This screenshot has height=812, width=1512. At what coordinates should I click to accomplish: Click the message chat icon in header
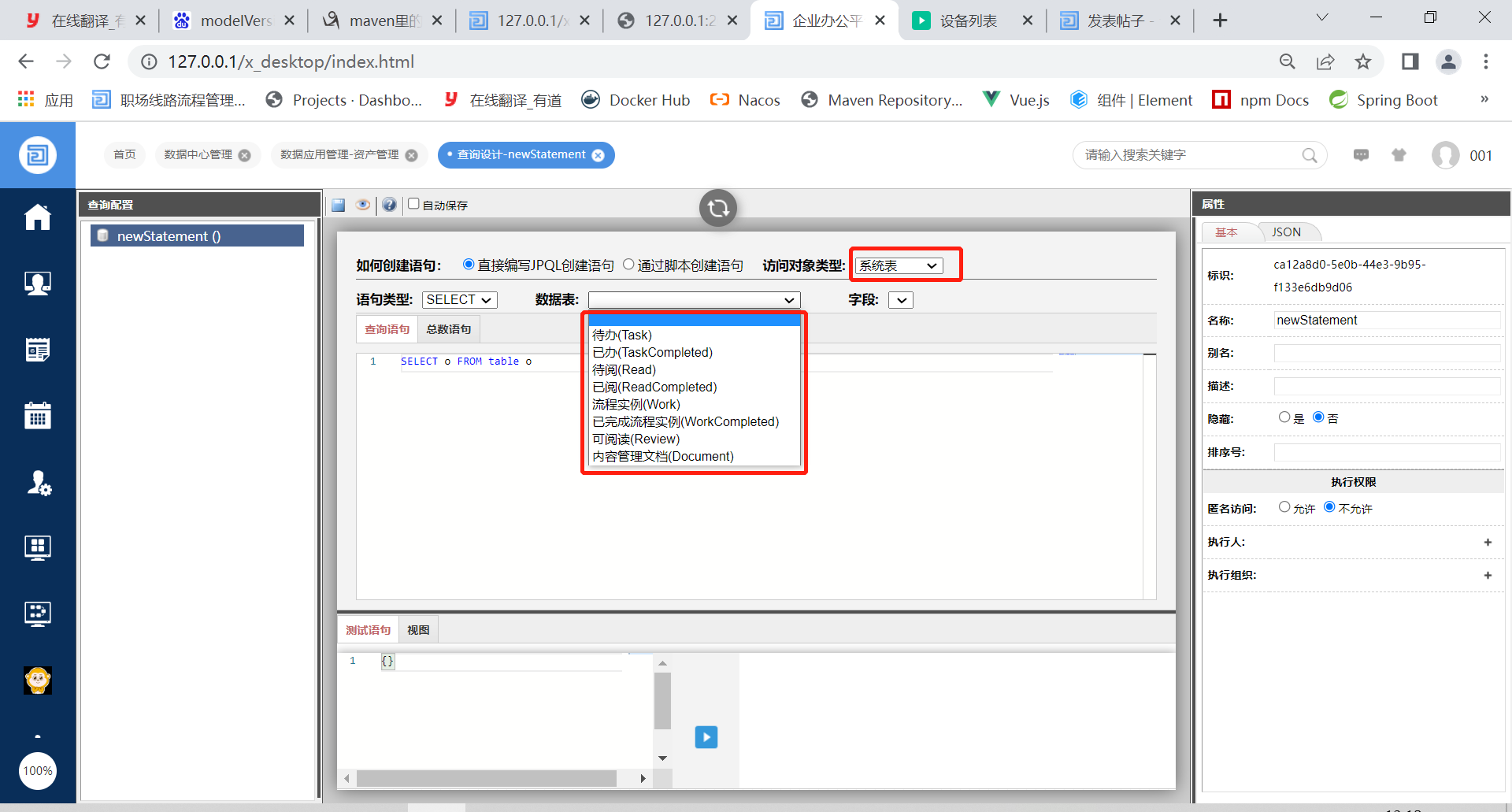1361,155
